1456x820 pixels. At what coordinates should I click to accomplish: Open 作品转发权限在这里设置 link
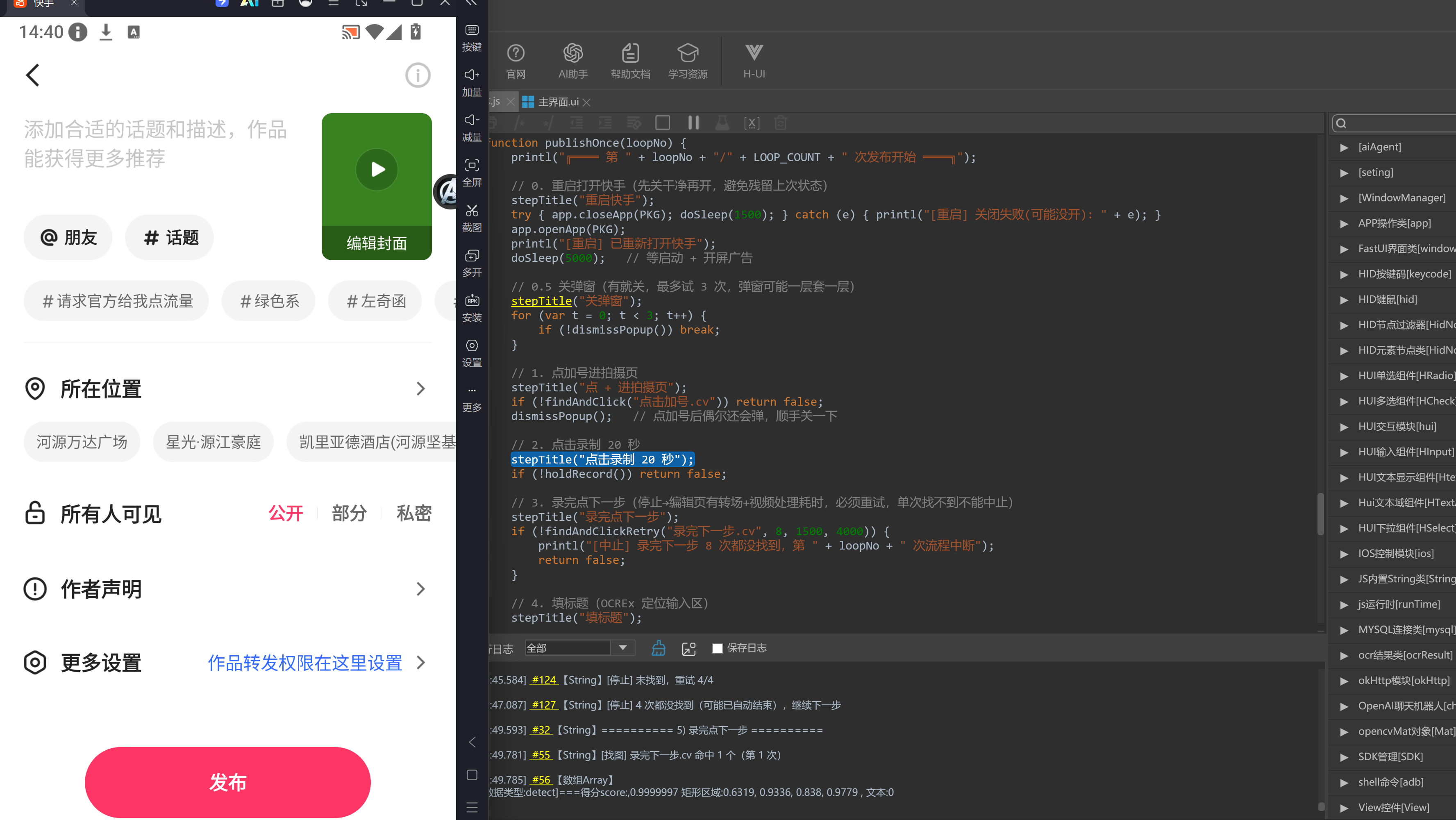click(x=304, y=662)
